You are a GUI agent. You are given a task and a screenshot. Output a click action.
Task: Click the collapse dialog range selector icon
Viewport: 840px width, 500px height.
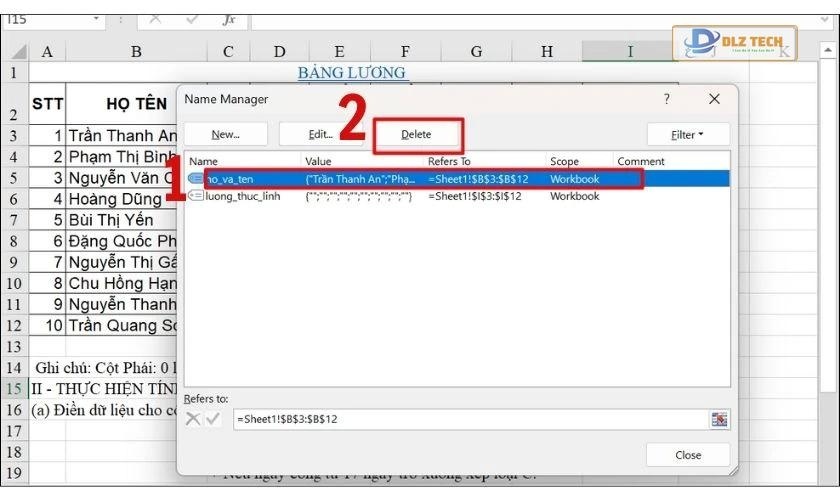719,419
